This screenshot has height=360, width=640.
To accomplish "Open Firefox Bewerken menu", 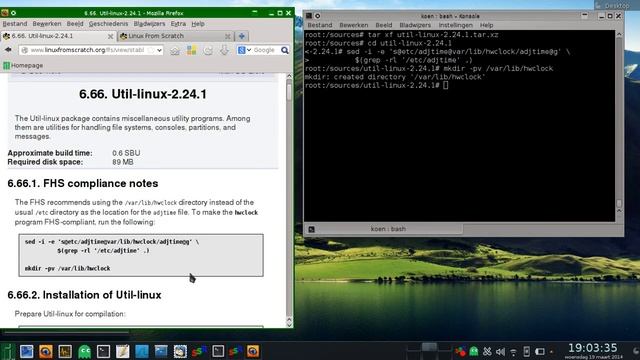I will [47, 24].
